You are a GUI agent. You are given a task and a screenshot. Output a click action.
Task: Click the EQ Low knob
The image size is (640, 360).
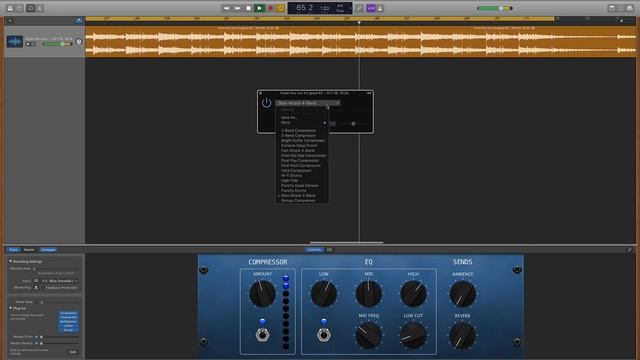click(x=324, y=293)
